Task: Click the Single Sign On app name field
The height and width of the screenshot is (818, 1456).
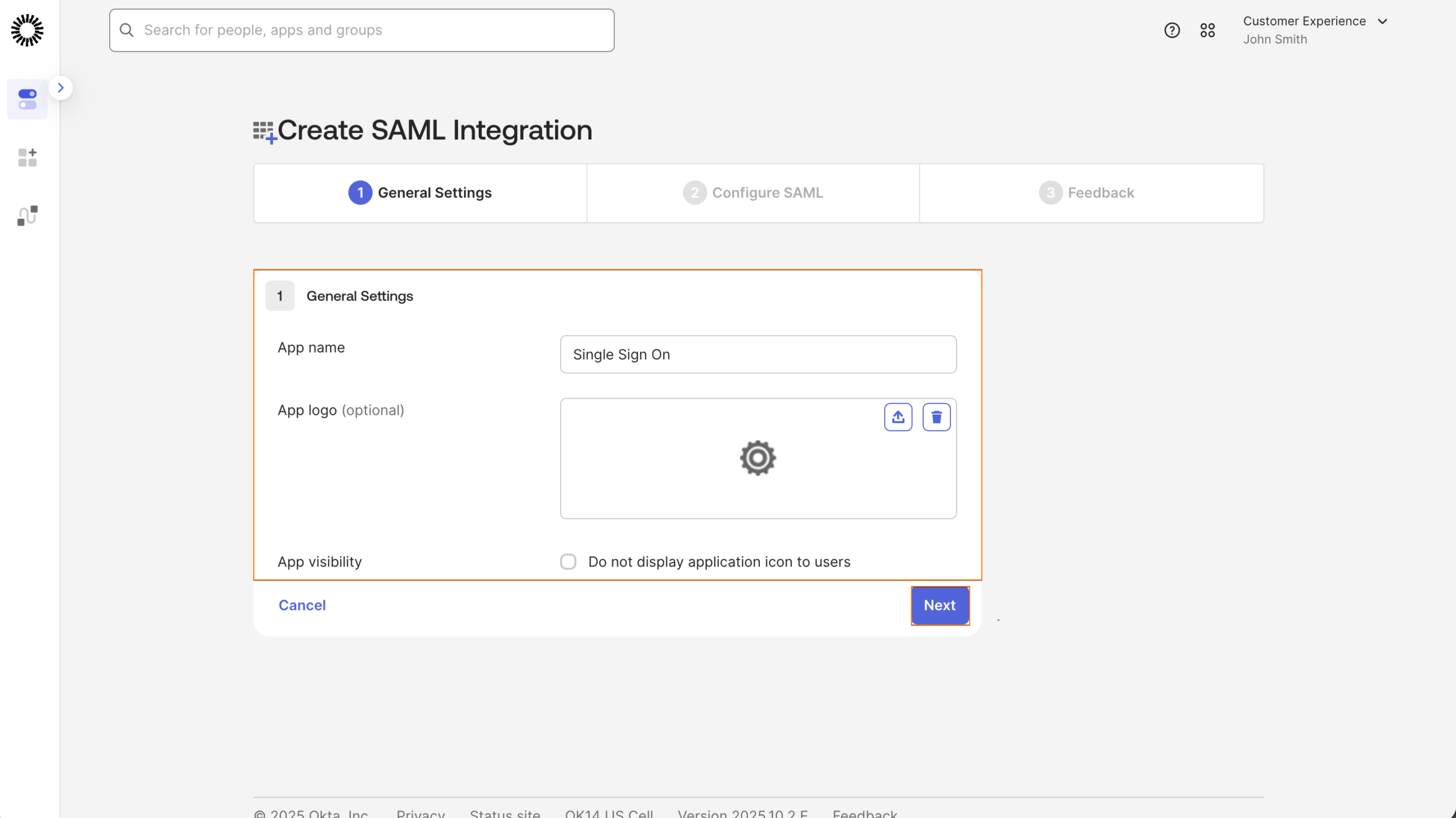Action: coord(758,354)
